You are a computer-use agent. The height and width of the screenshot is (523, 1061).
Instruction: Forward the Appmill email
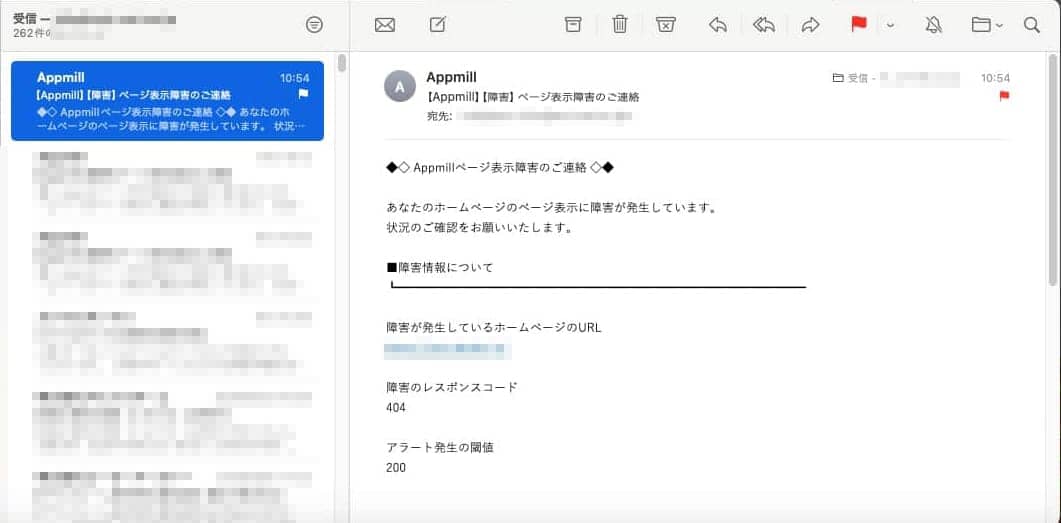coord(810,25)
